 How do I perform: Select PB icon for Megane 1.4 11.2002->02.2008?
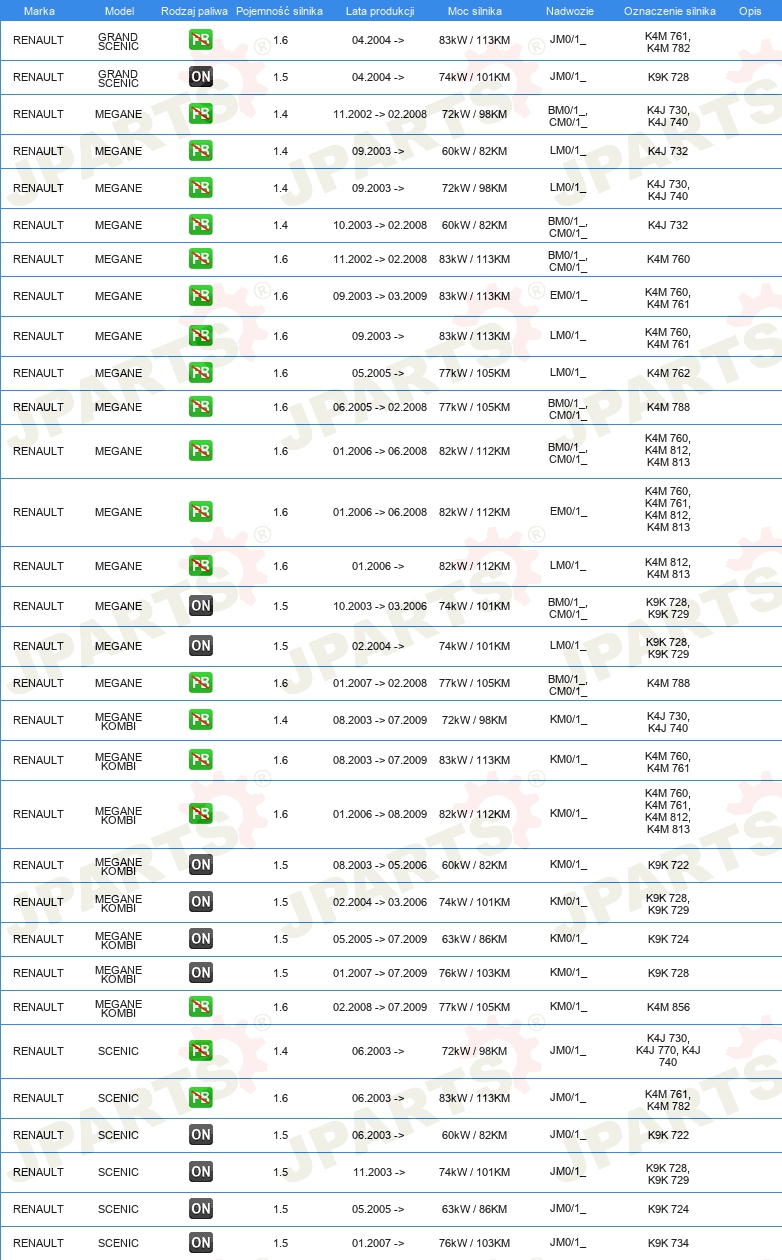(200, 114)
